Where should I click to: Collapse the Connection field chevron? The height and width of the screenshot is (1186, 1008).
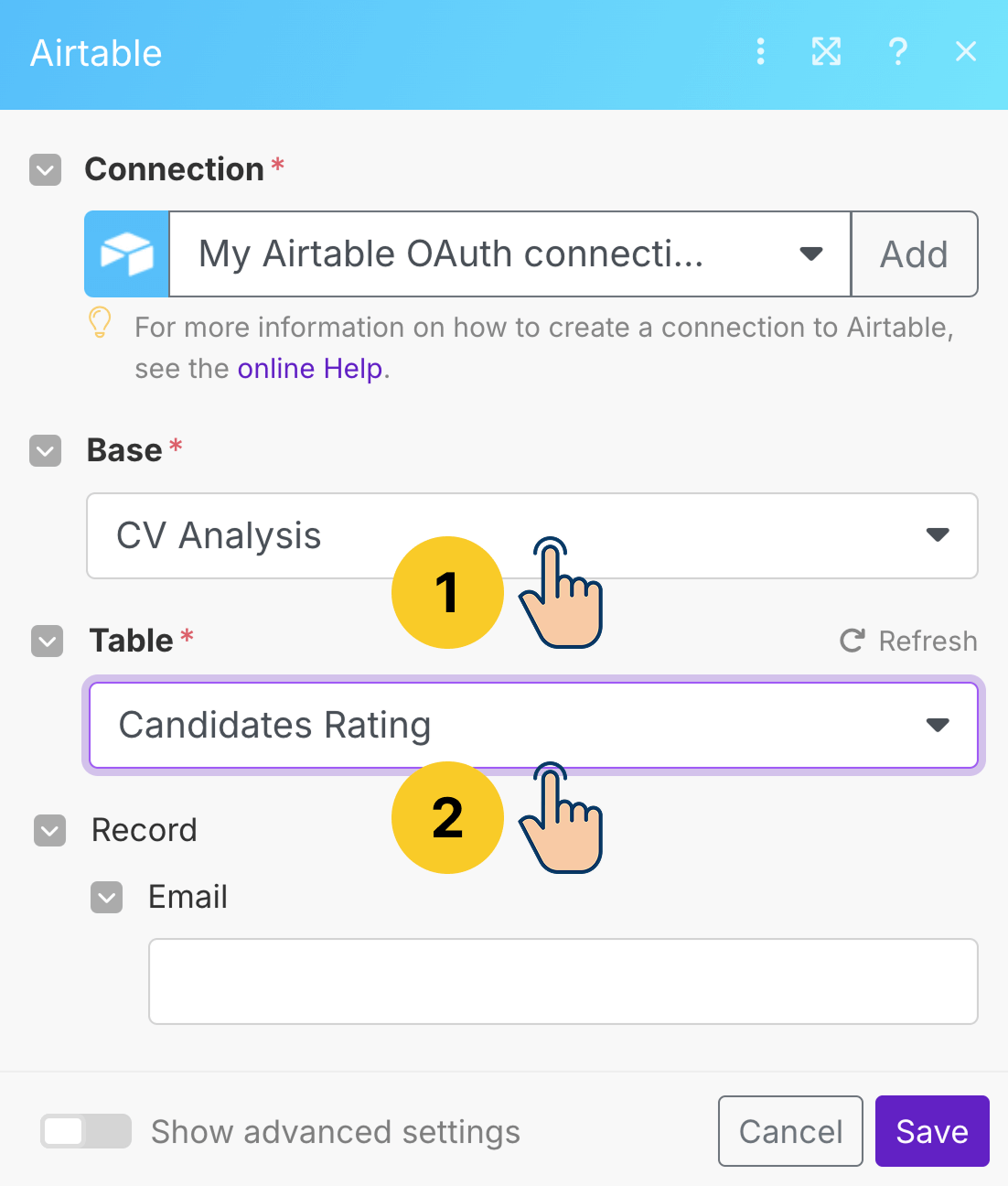(46, 170)
